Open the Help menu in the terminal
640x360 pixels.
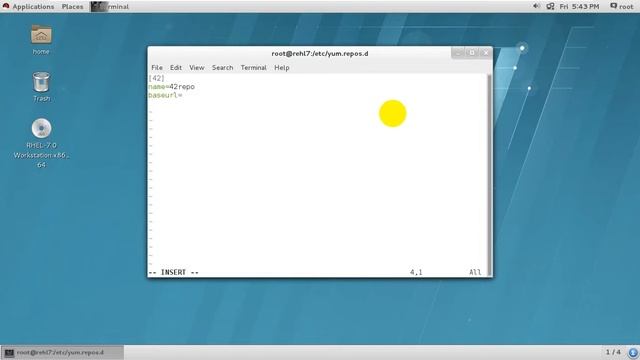click(x=282, y=68)
